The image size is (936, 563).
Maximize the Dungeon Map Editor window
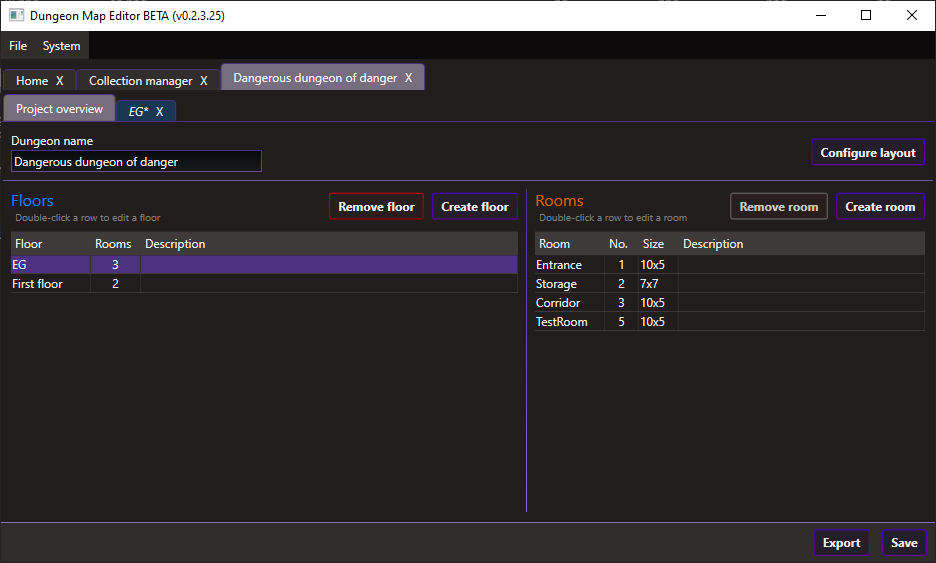click(x=866, y=16)
